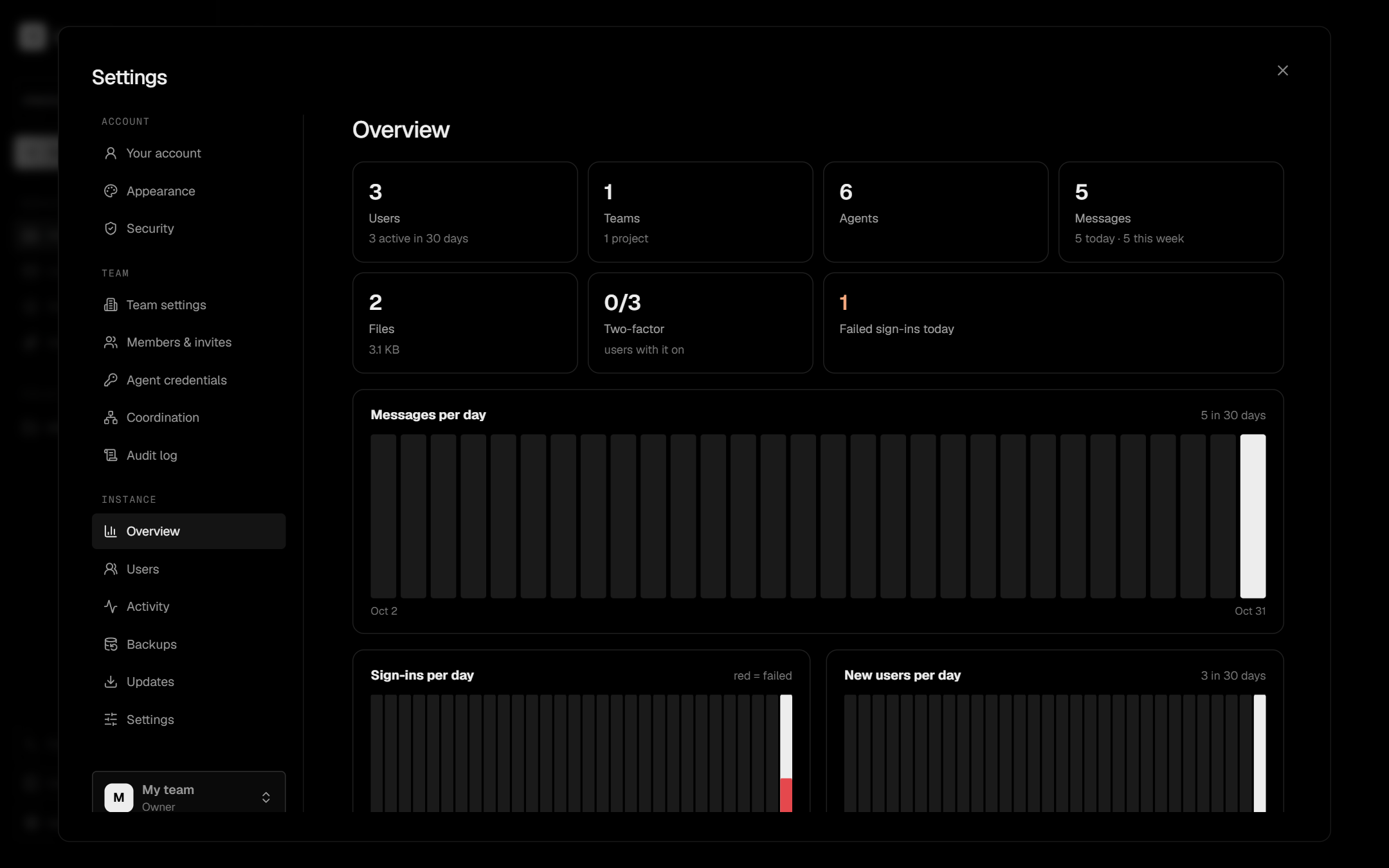This screenshot has height=868, width=1389.
Task: Click the 1 Teams stat card
Action: 700,212
